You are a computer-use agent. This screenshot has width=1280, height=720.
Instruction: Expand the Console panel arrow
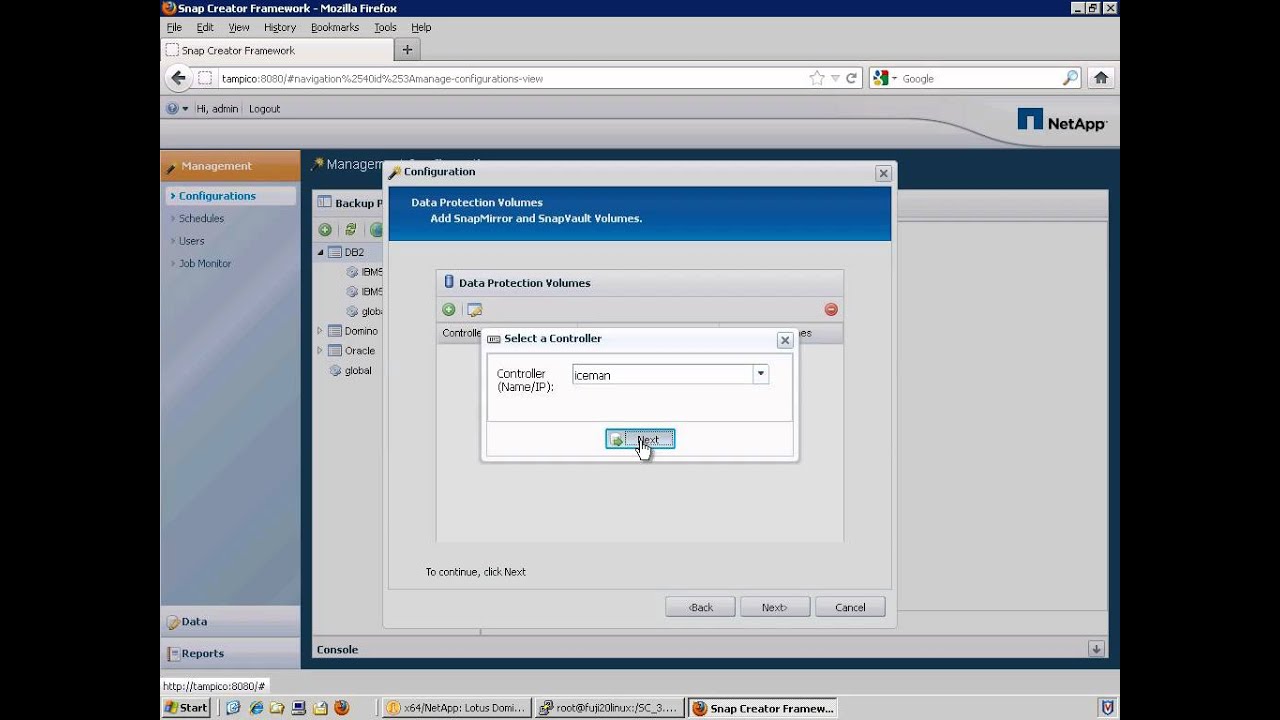point(1097,649)
